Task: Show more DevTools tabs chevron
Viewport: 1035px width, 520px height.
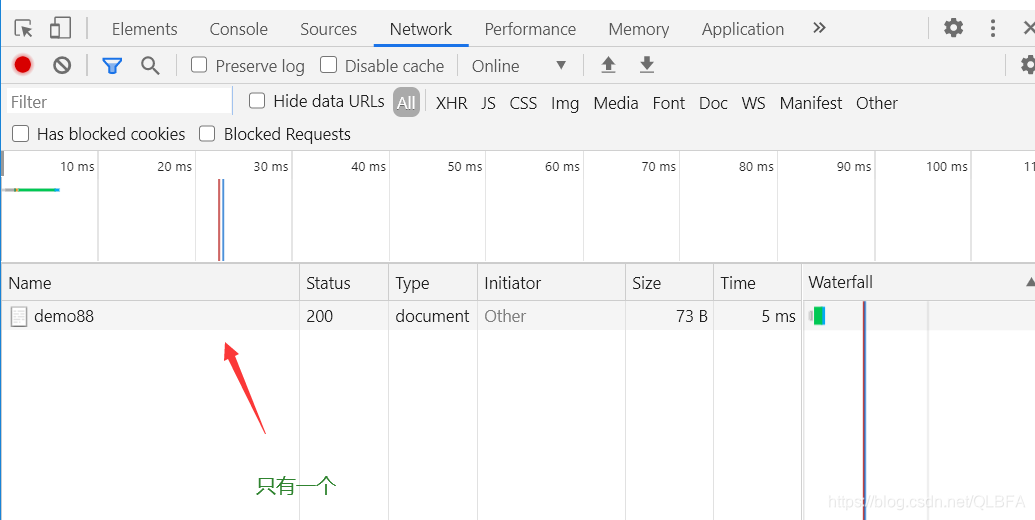Action: click(819, 28)
